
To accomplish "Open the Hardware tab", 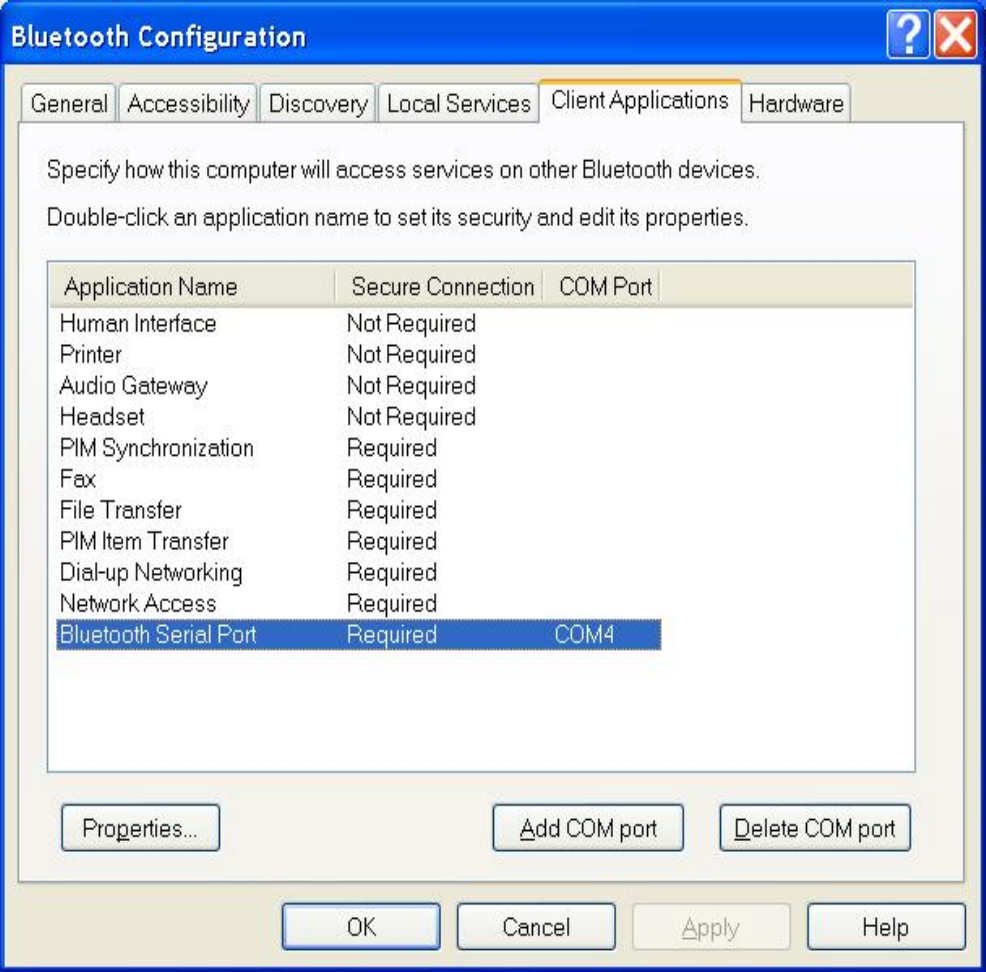I will click(x=796, y=103).
